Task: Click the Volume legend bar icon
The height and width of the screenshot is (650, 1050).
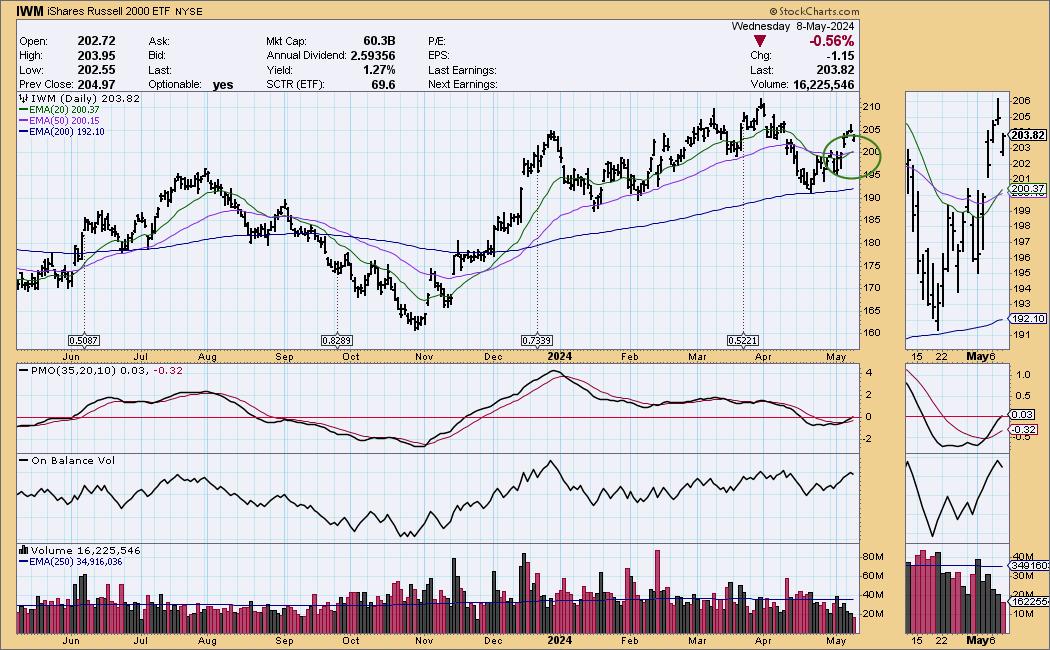Action: [24, 551]
